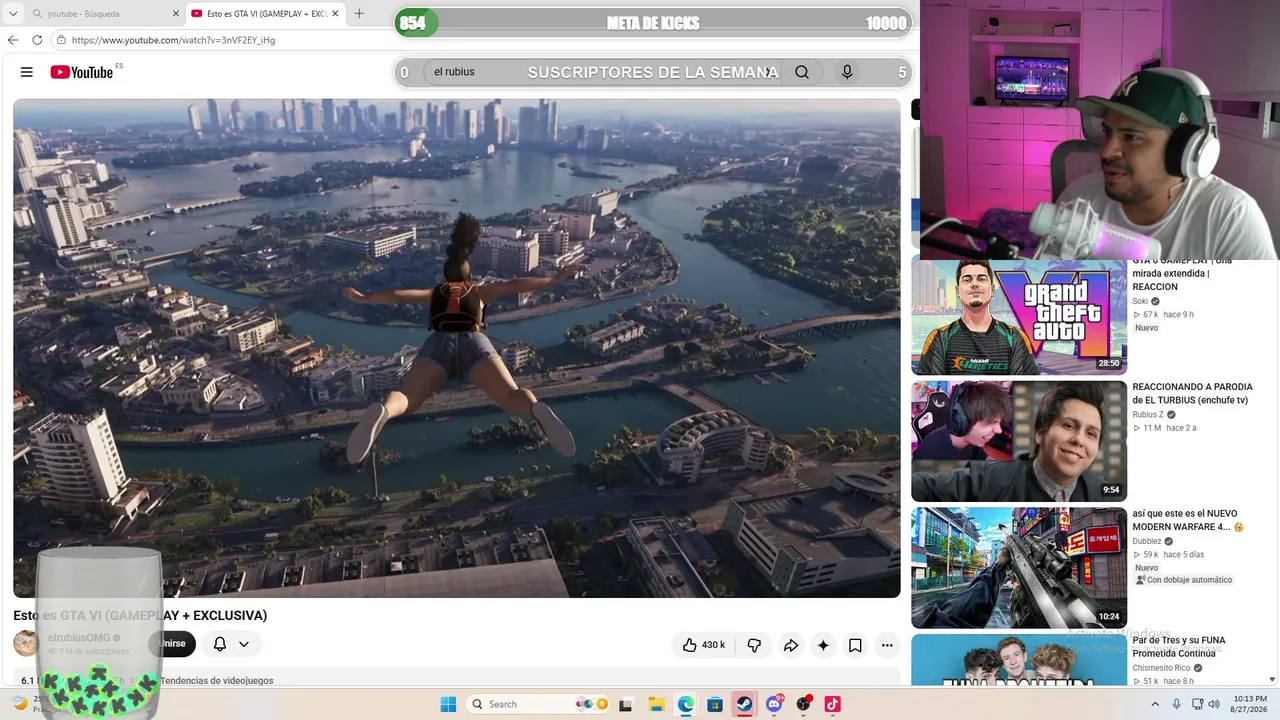Click the 'REACCIONANDO A PARODIA DE EL TURBIUS' title

(x=1192, y=393)
